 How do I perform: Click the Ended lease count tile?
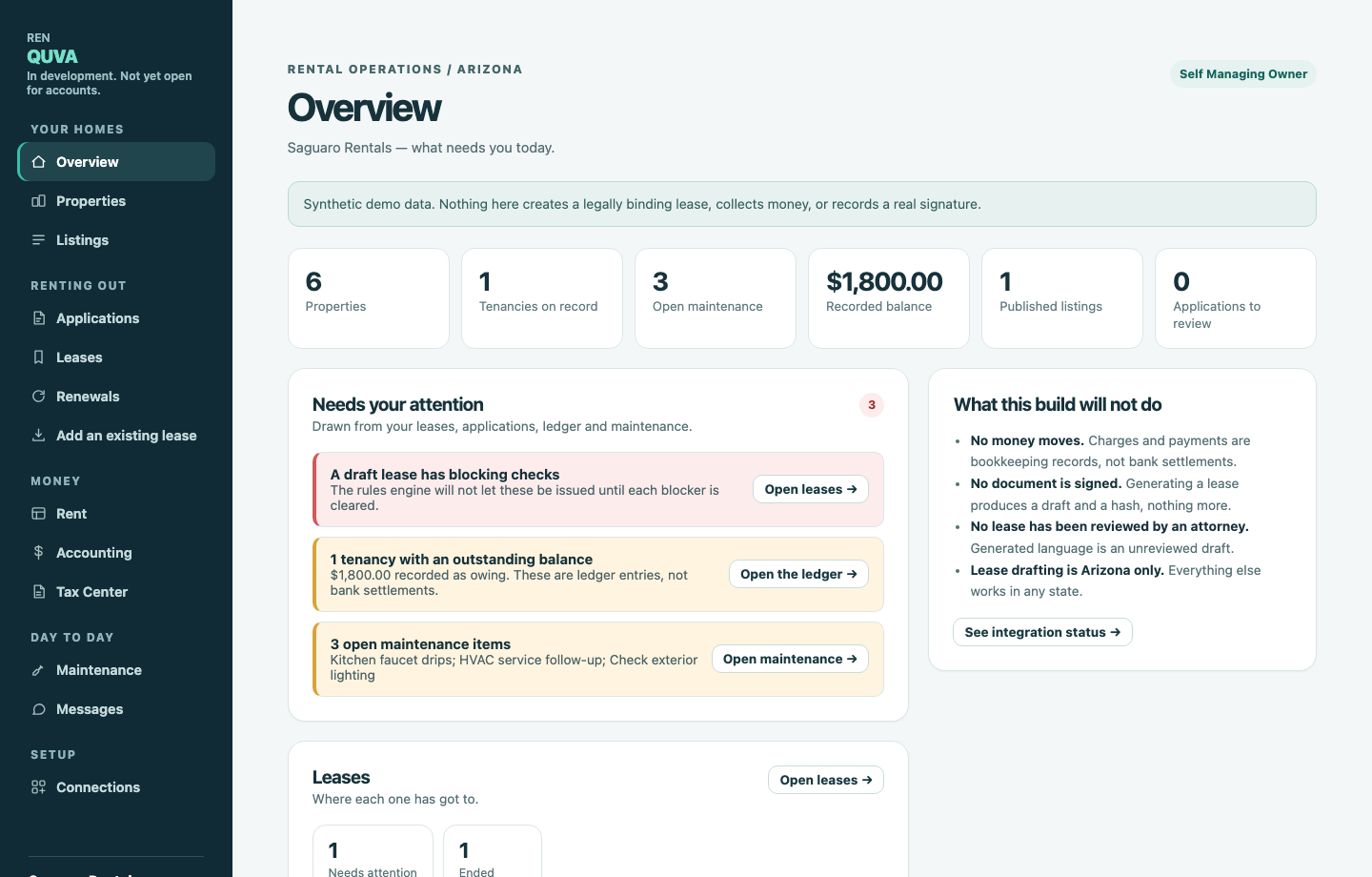[x=493, y=850]
